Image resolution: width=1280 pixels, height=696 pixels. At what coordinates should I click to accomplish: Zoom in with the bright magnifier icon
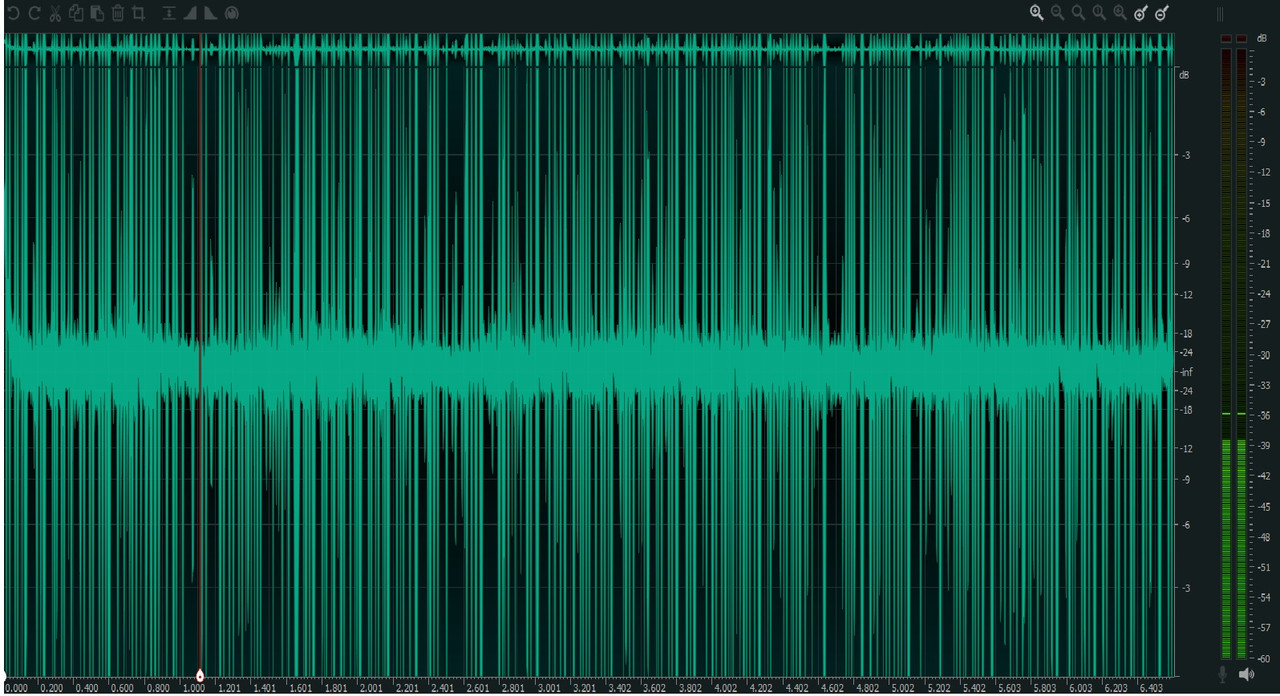click(1037, 13)
